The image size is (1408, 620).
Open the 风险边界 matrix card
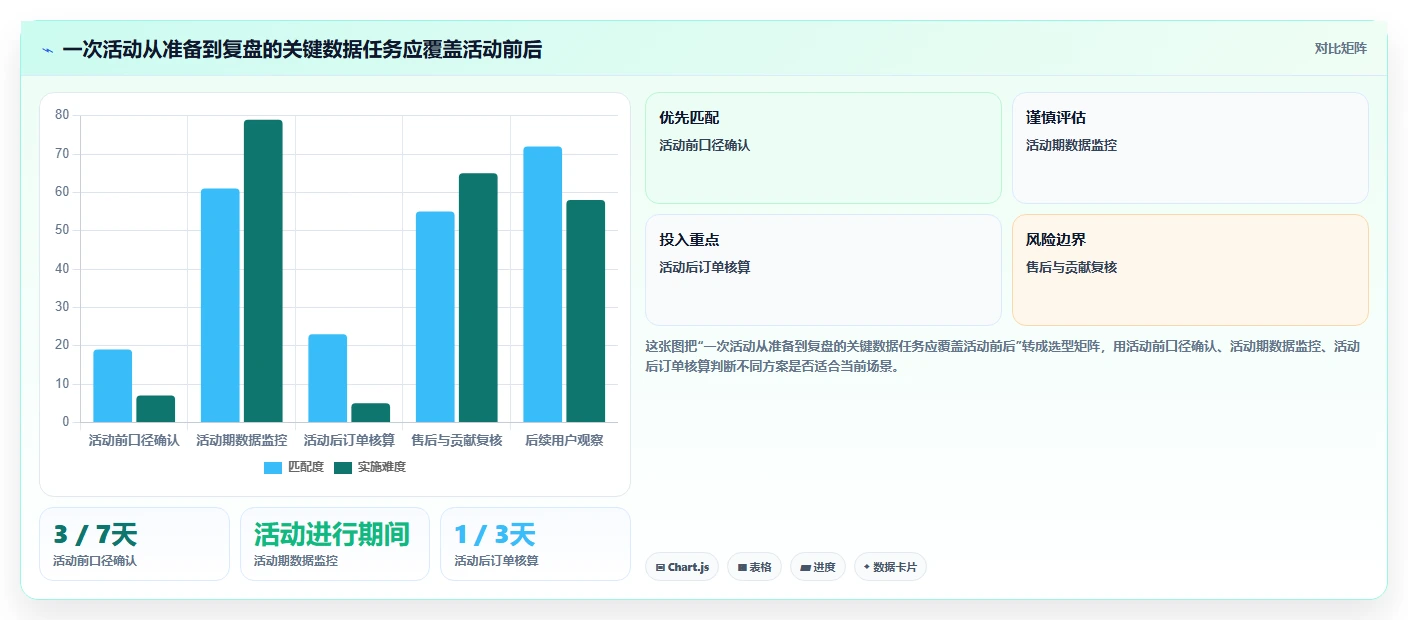(1190, 270)
